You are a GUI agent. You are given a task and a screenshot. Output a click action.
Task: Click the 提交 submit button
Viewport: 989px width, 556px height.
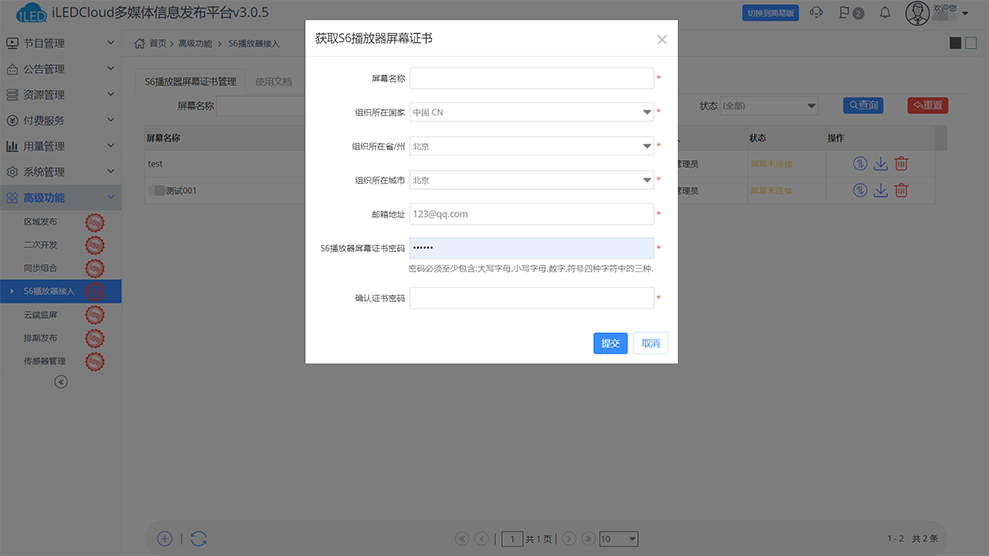click(x=610, y=343)
